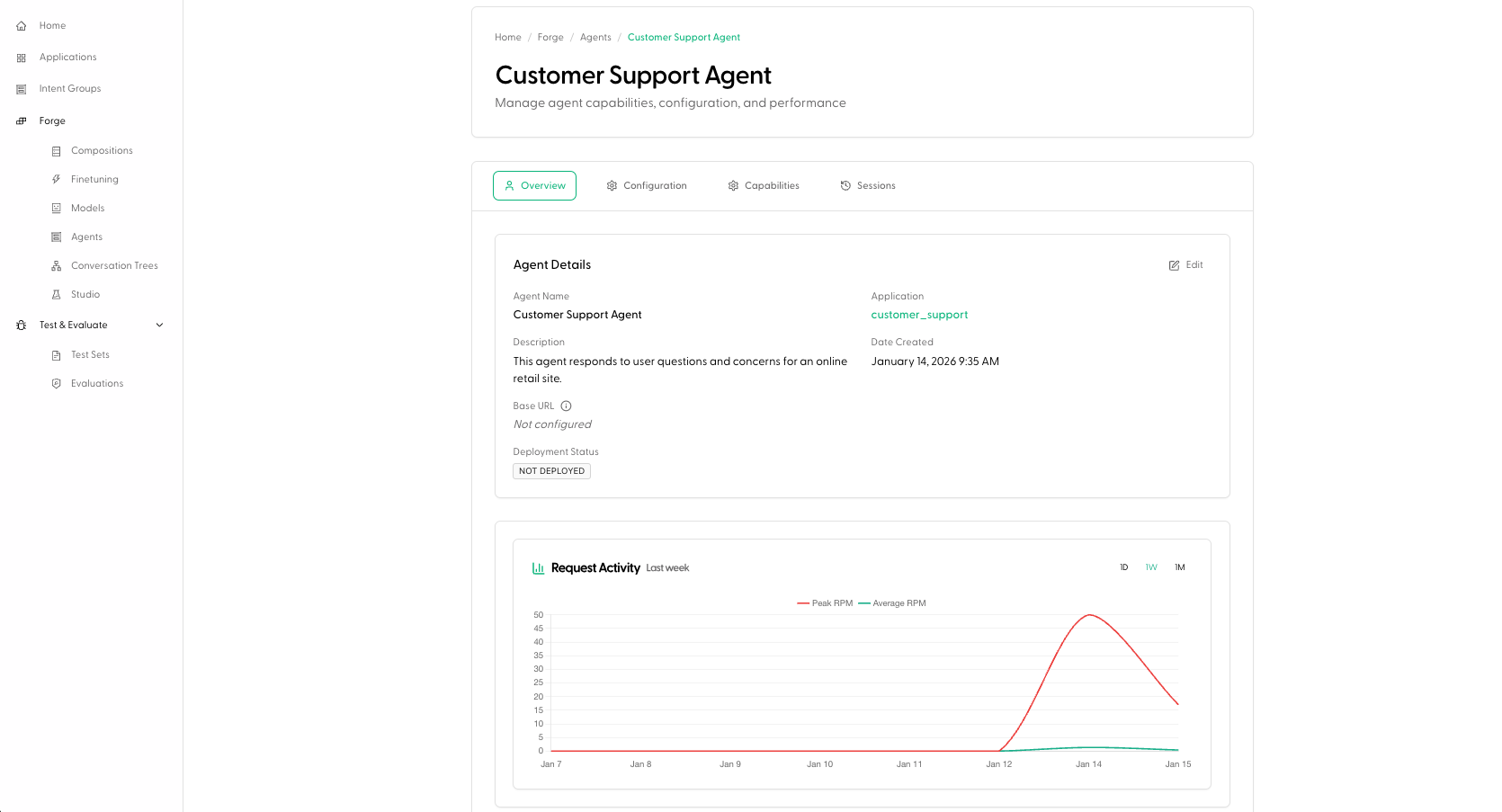Switch chart range to 1M
Screen dimensions: 1502x812
point(1179,567)
